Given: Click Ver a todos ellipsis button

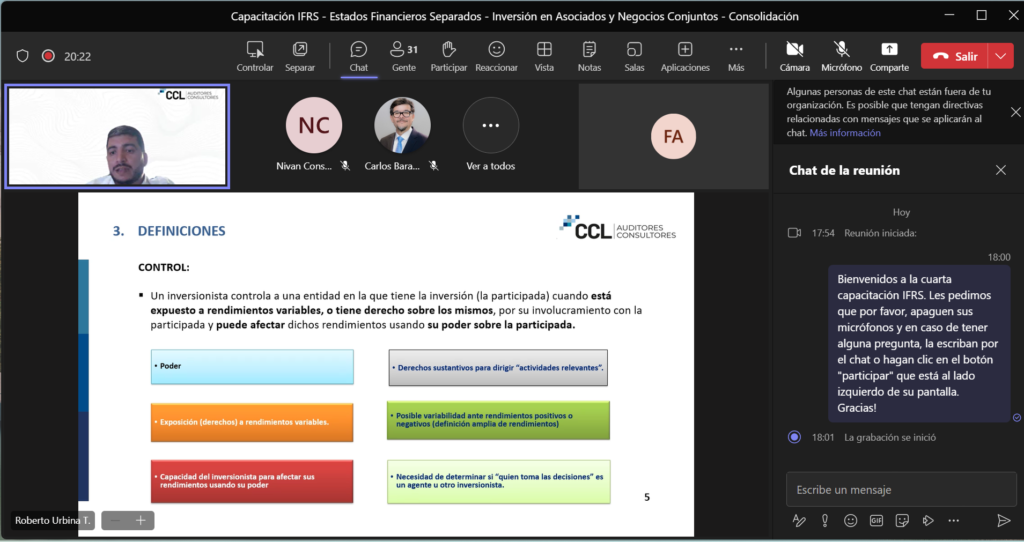Looking at the screenshot, I should pos(490,125).
